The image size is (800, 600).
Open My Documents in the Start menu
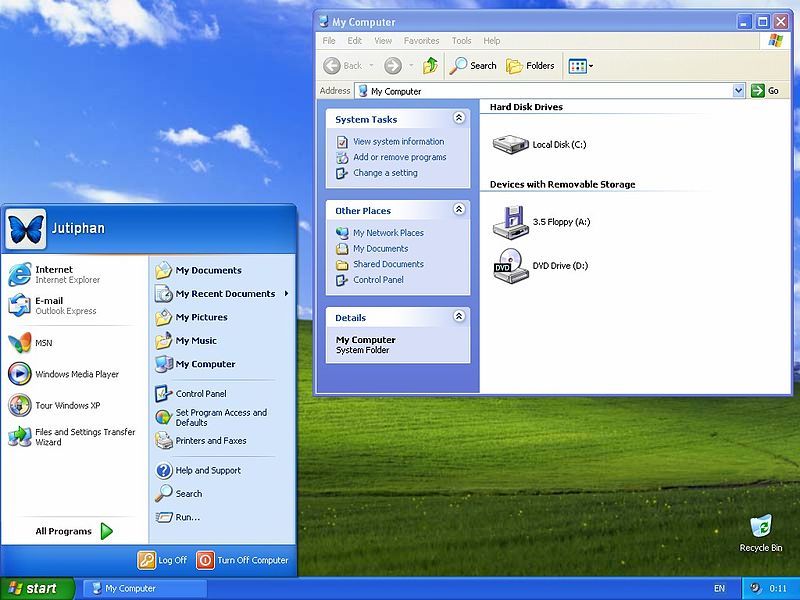click(x=198, y=270)
